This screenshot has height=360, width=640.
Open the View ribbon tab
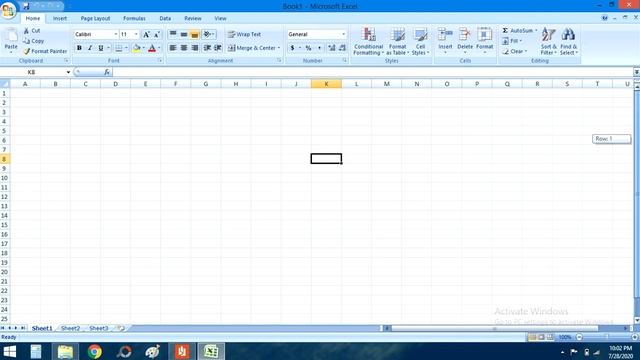pos(220,18)
